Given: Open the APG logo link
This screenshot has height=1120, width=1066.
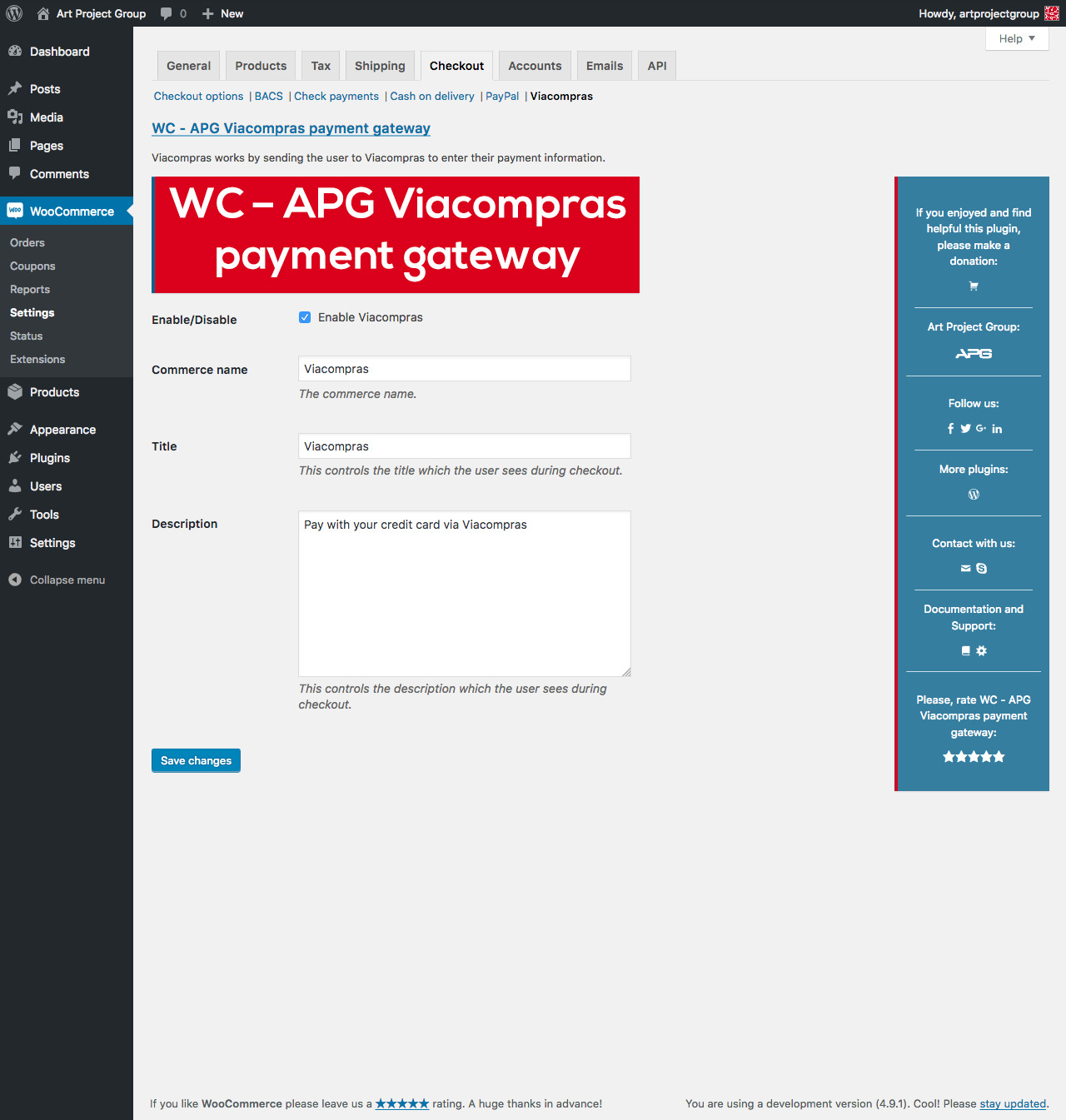Looking at the screenshot, I should (x=974, y=354).
